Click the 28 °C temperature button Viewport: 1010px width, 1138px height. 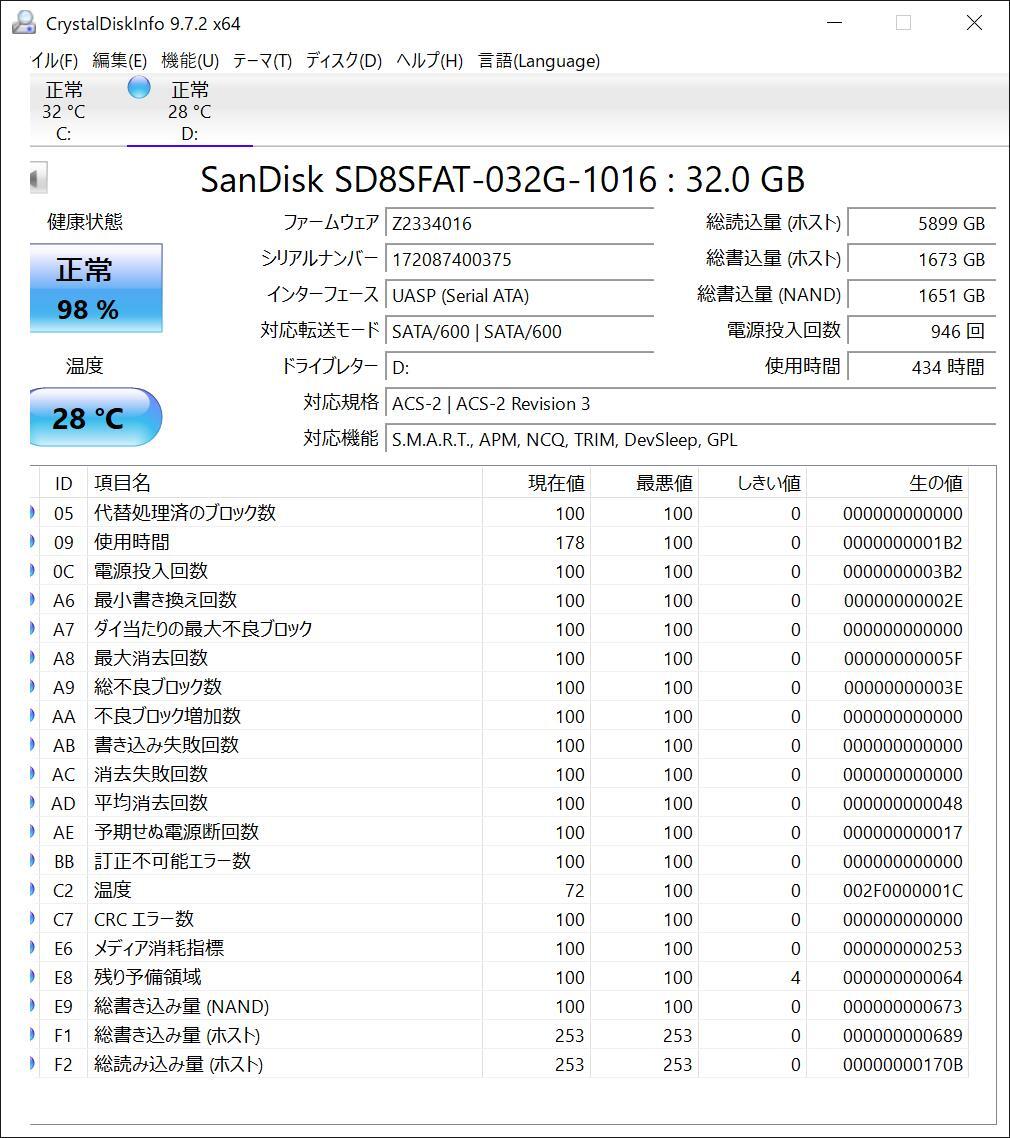click(95, 417)
